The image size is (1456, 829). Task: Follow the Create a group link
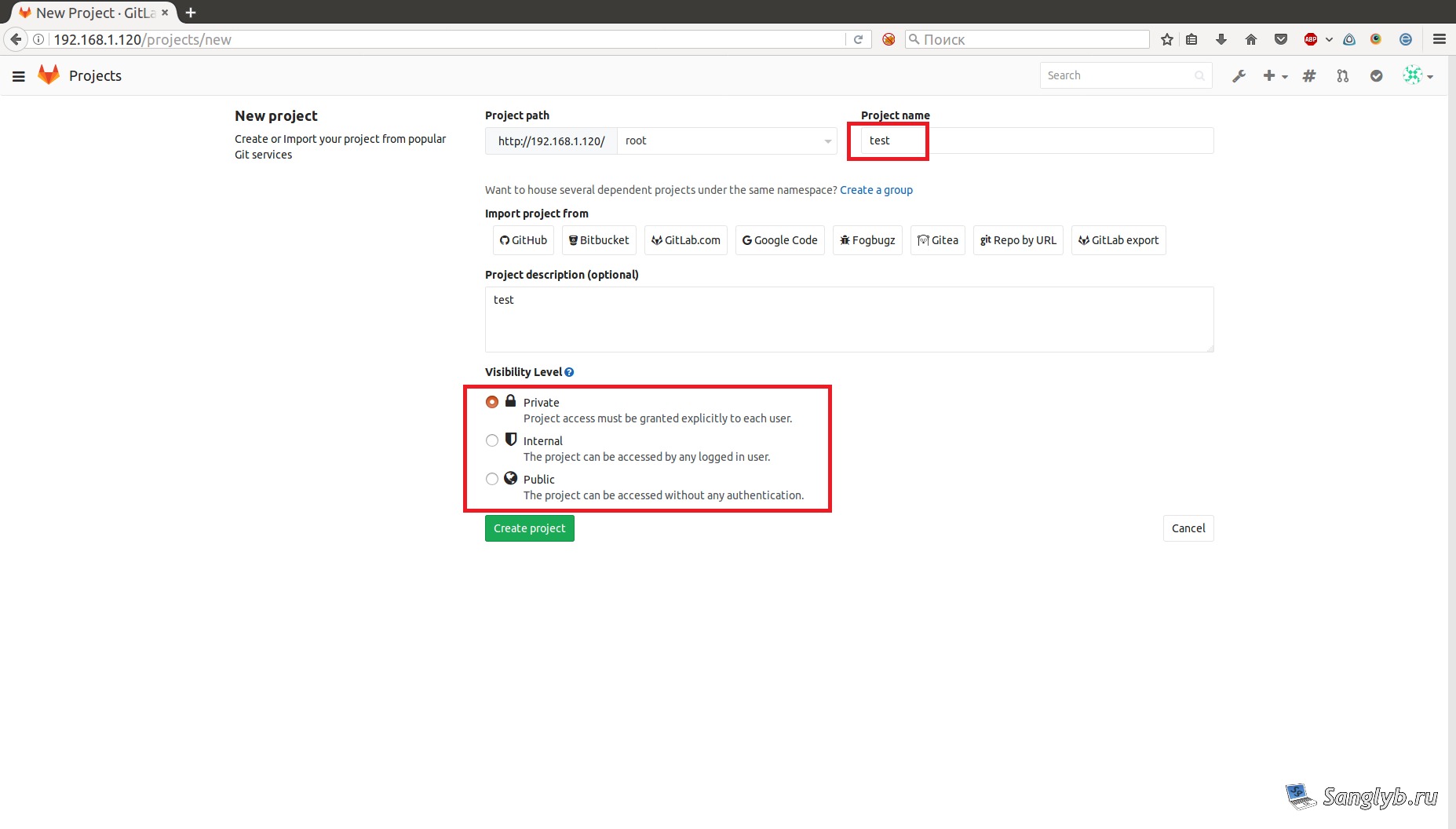click(876, 190)
